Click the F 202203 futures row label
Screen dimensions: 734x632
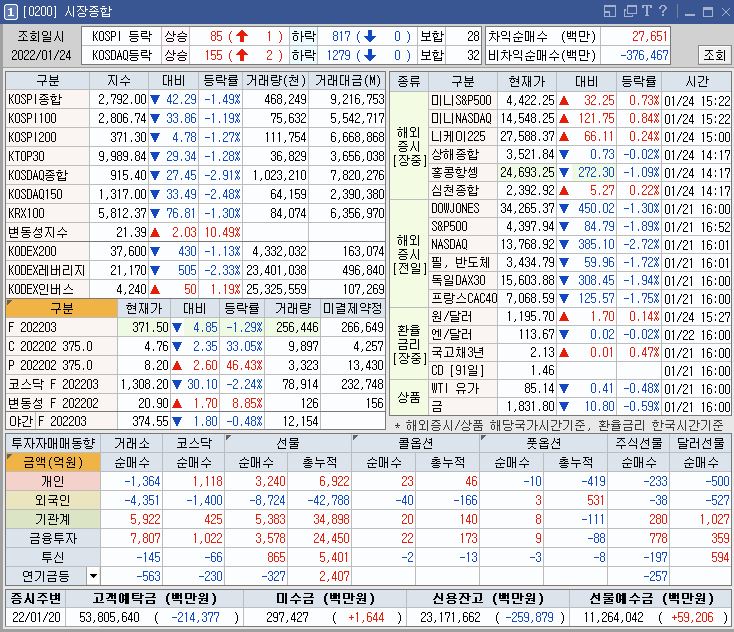[61, 327]
